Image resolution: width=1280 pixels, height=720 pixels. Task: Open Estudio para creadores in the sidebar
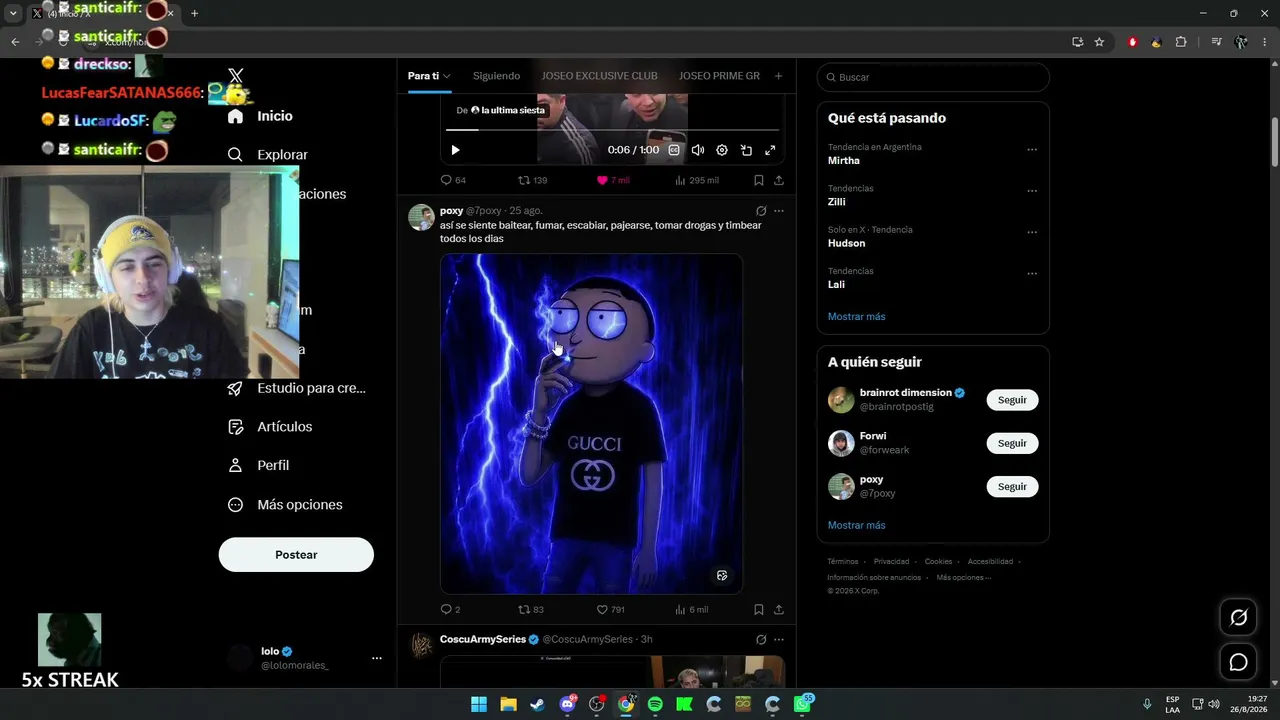coord(297,388)
